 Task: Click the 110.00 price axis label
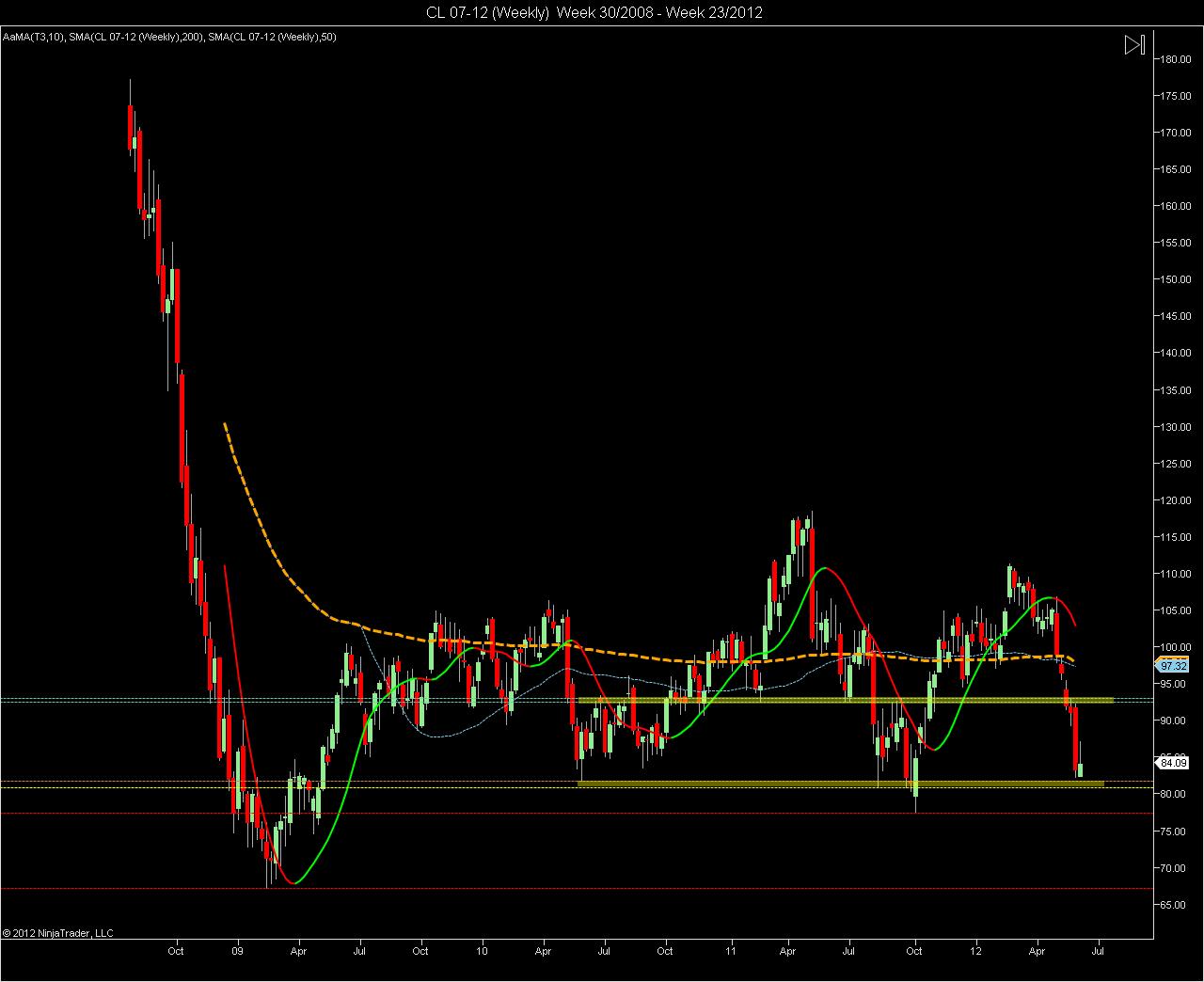click(x=1174, y=574)
